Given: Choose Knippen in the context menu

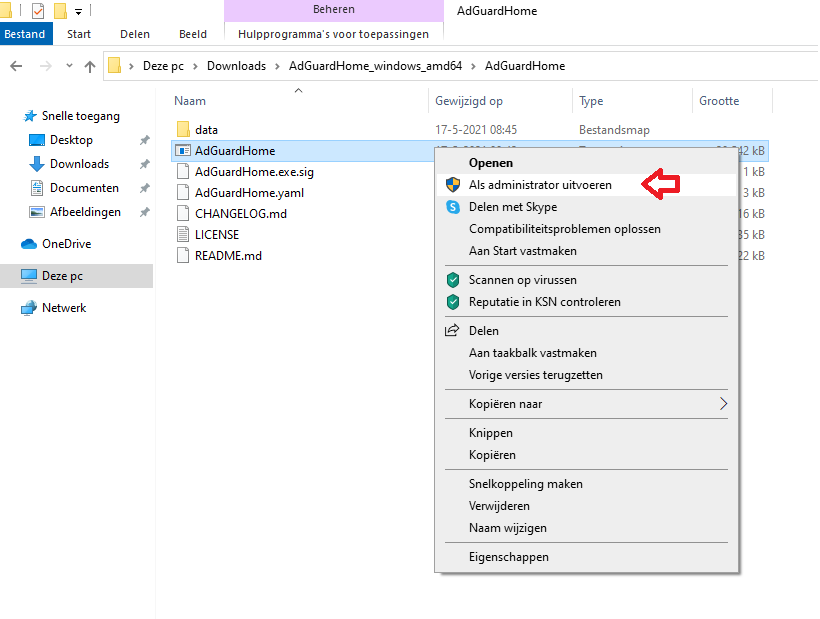Looking at the screenshot, I should [586, 433].
